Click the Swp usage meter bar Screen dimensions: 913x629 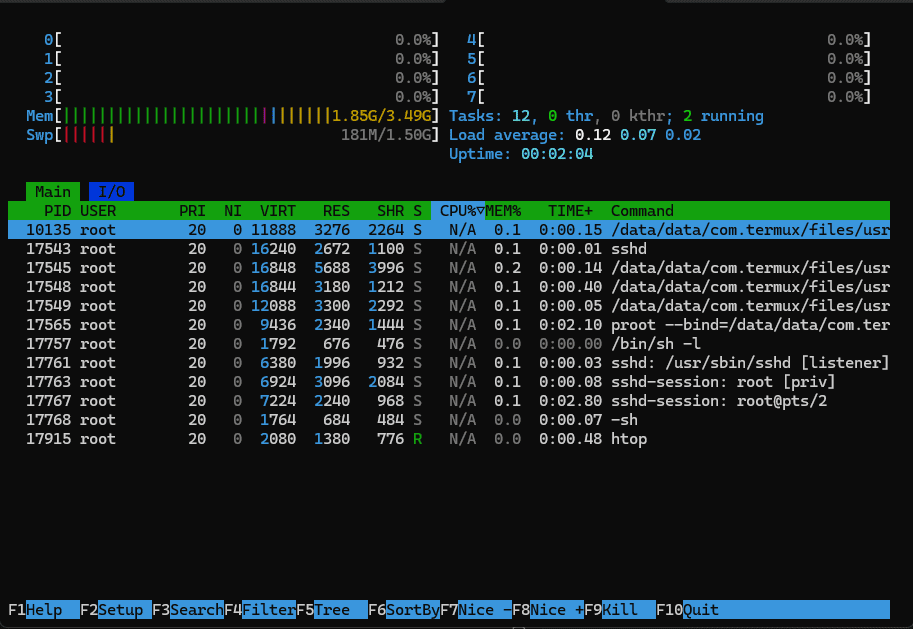tap(232, 135)
